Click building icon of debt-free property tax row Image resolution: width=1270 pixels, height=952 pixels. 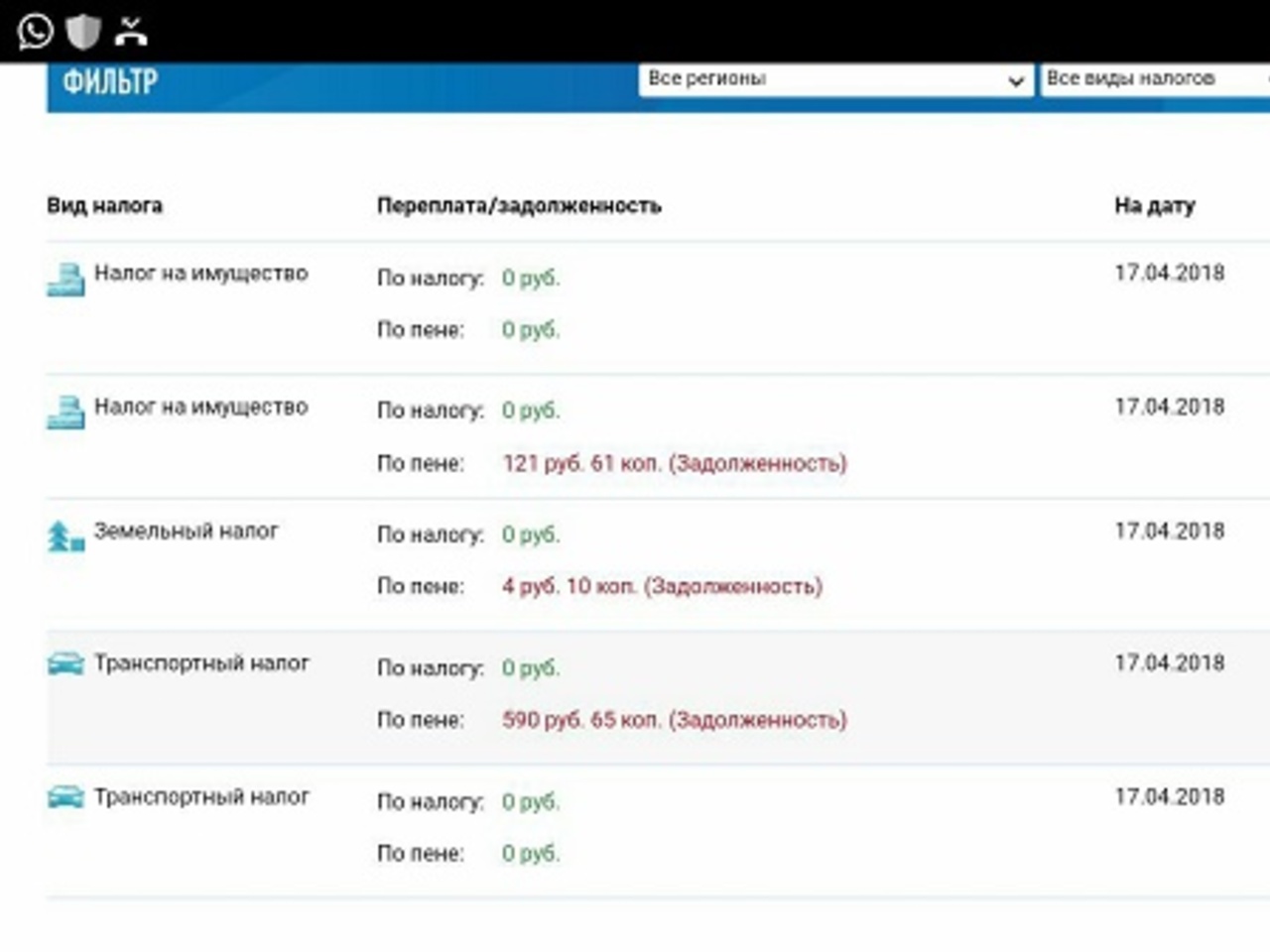click(65, 279)
